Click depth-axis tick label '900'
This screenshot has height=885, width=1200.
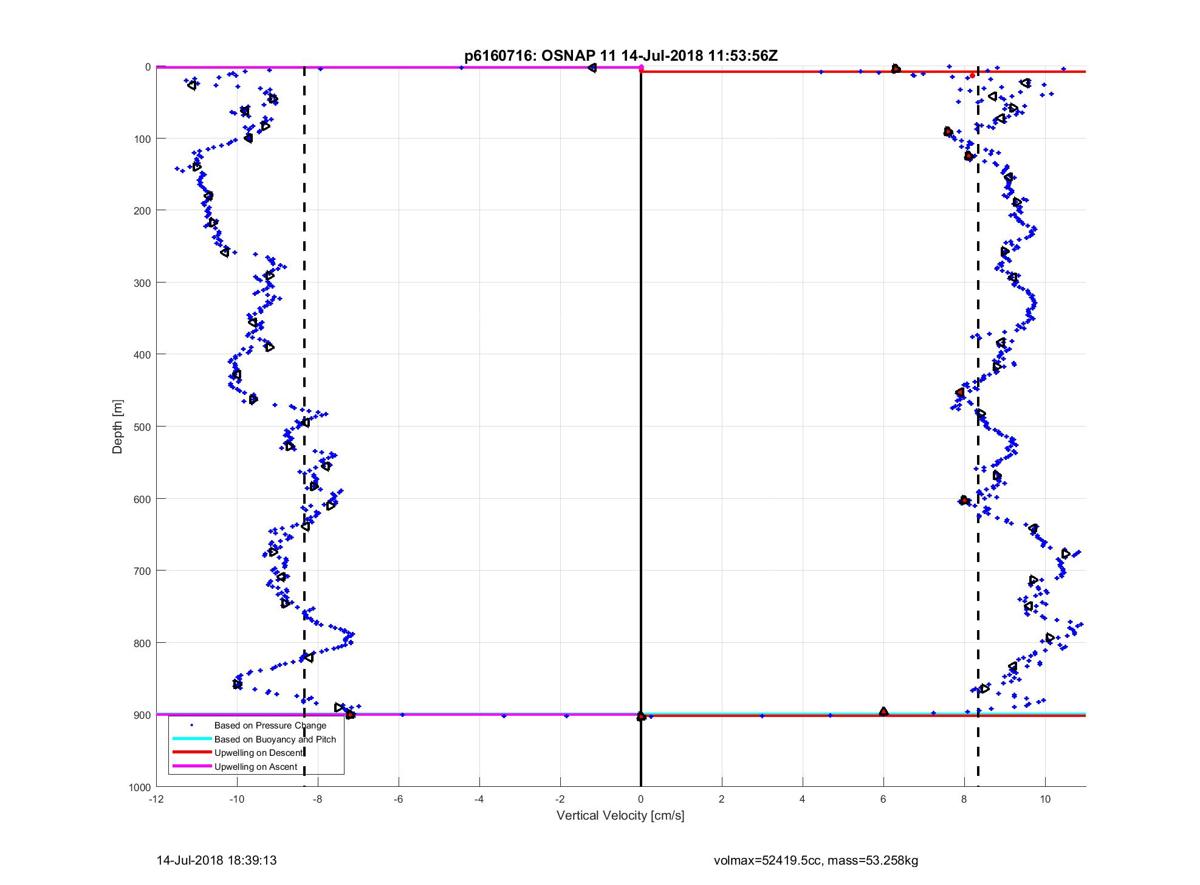tap(141, 715)
